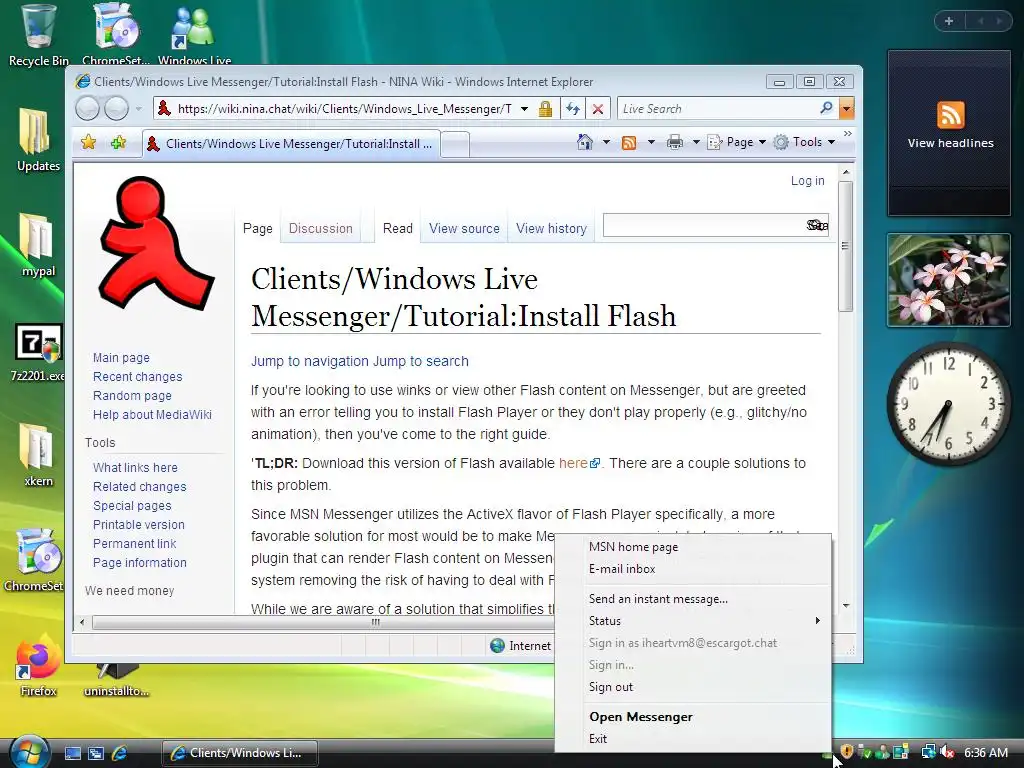Click the Jump to search link
Viewport: 1024px width, 768px height.
421,361
